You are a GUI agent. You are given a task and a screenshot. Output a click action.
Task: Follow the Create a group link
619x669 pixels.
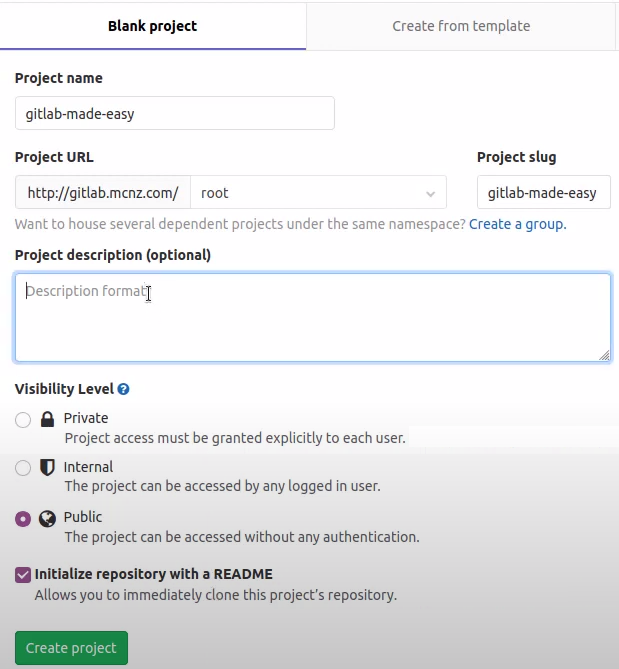coord(517,224)
